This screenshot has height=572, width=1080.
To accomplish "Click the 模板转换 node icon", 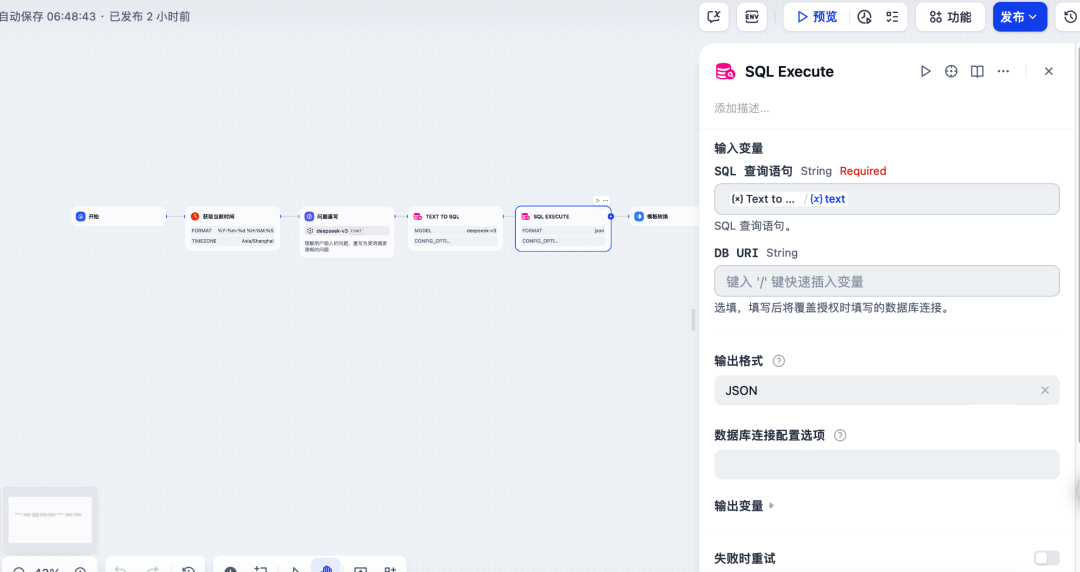I will [639, 216].
